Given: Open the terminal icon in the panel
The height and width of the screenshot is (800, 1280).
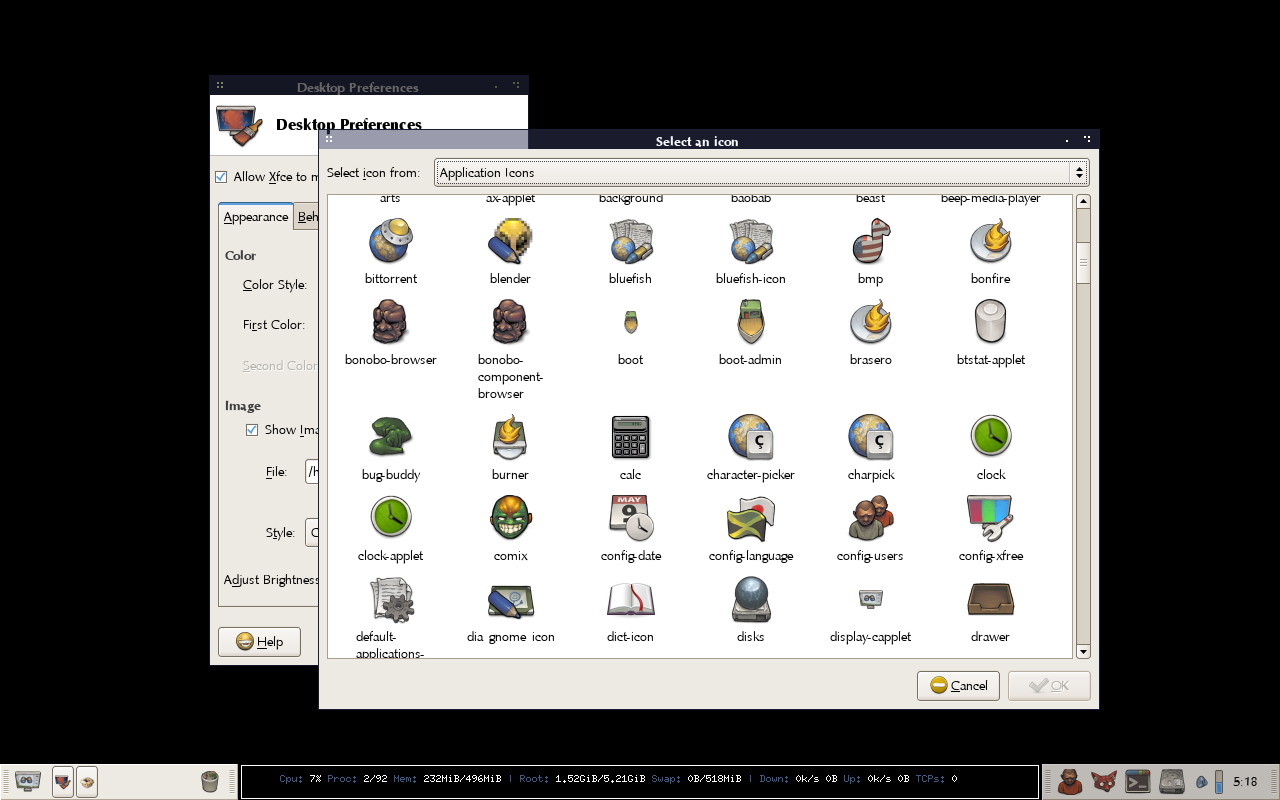Looking at the screenshot, I should 1137,781.
